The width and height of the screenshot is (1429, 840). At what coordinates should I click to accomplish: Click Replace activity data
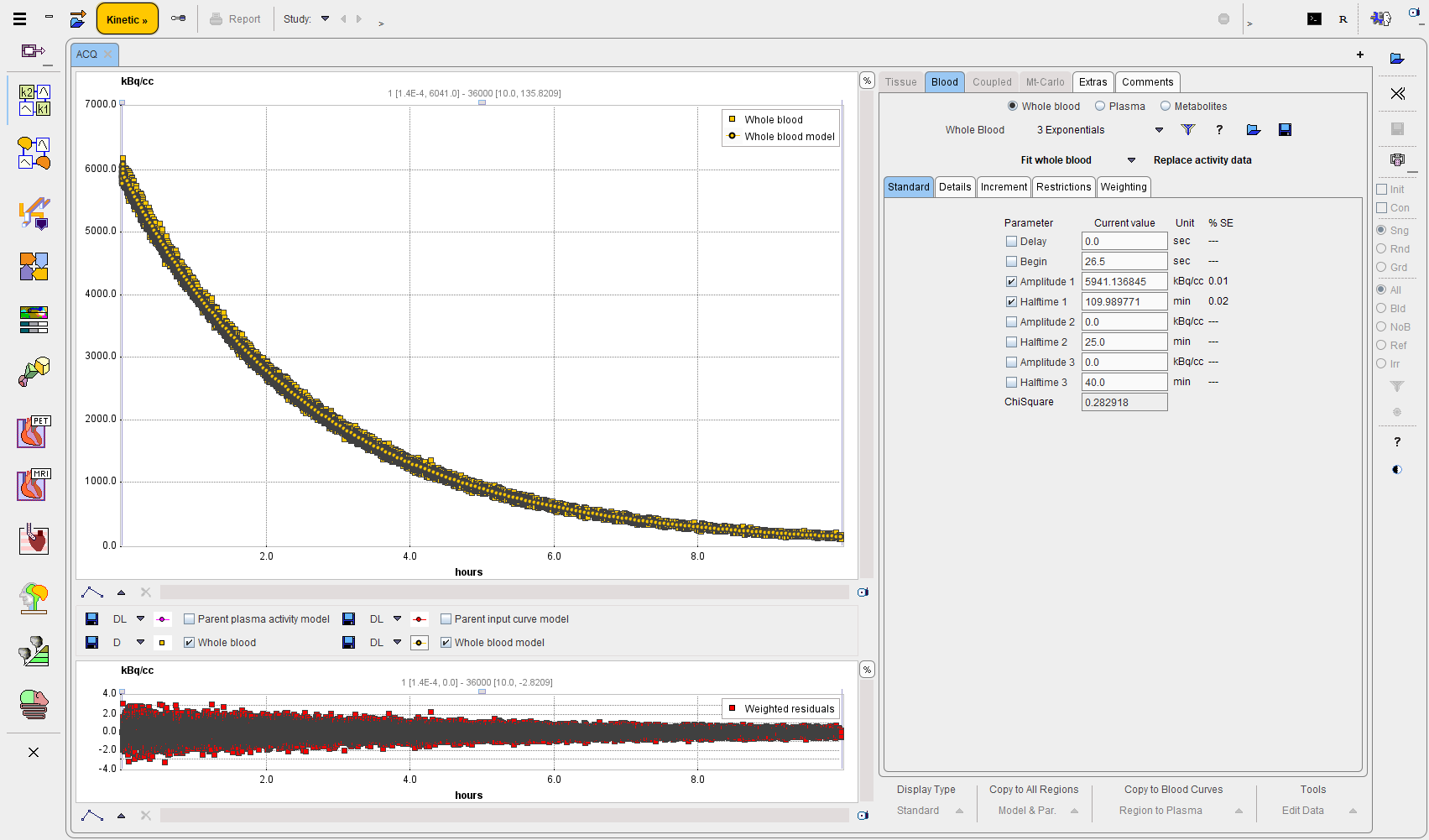pos(1202,160)
